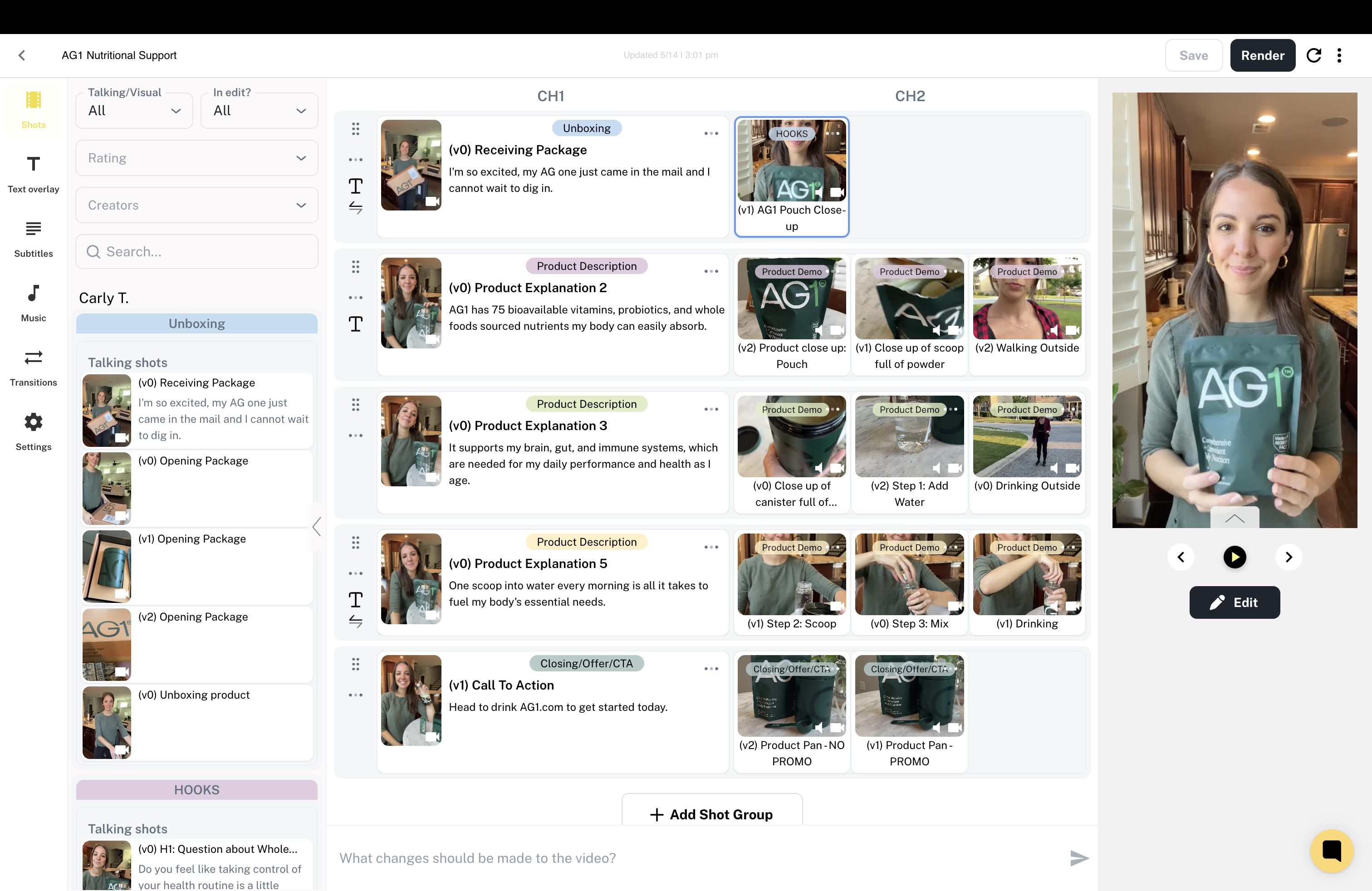Go to the next preview shot
1372x891 pixels.
[x=1289, y=557]
